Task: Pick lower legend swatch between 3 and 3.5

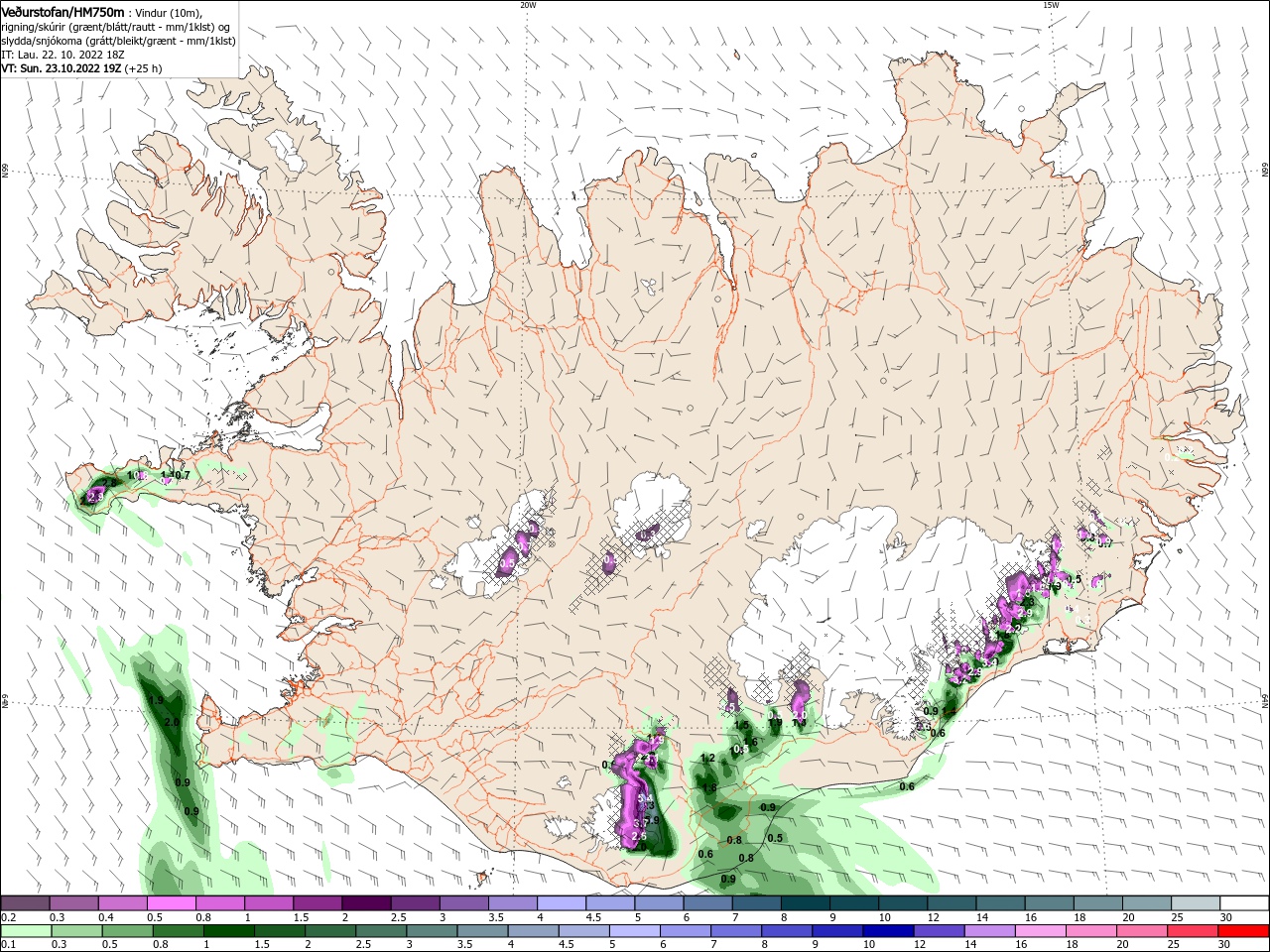Action: tap(432, 931)
